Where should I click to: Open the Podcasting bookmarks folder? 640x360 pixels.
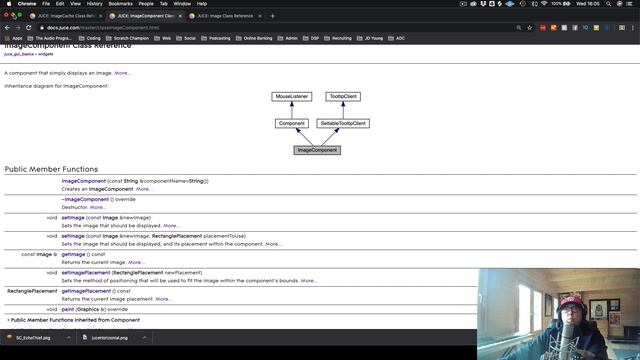(216, 38)
